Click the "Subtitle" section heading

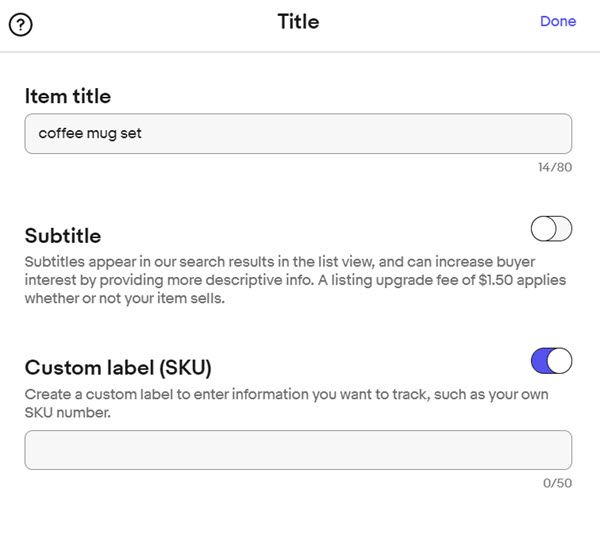63,236
